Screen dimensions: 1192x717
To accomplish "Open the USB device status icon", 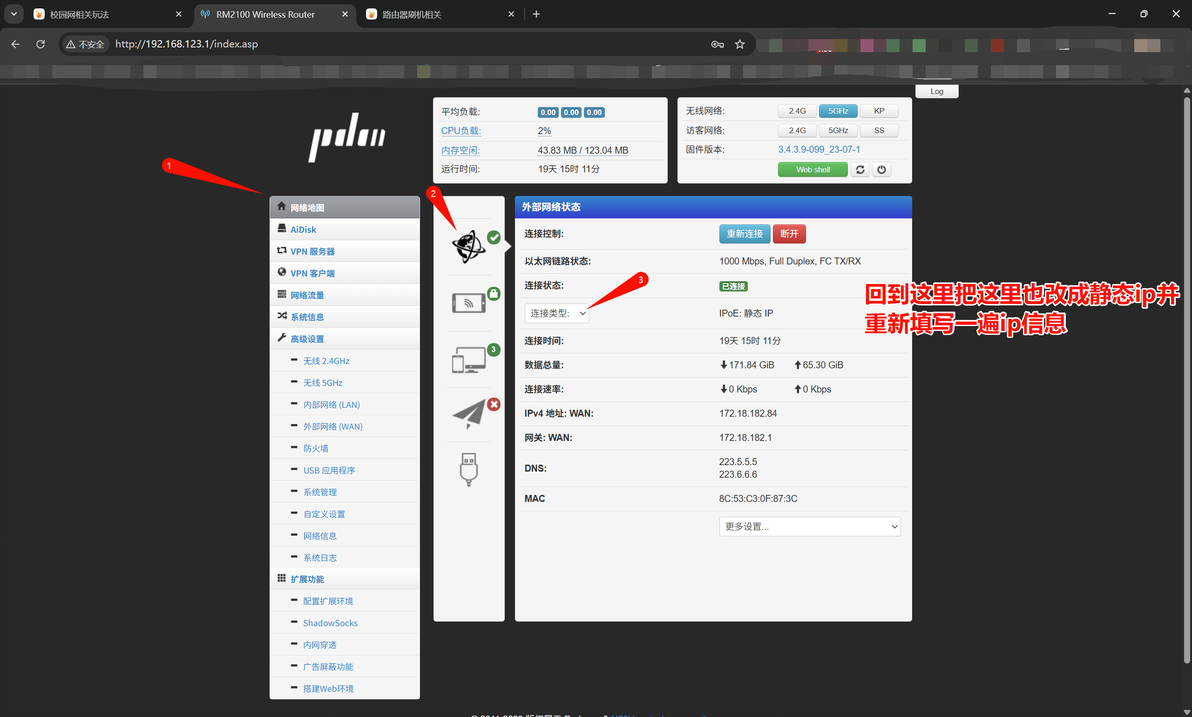I will 469,468.
